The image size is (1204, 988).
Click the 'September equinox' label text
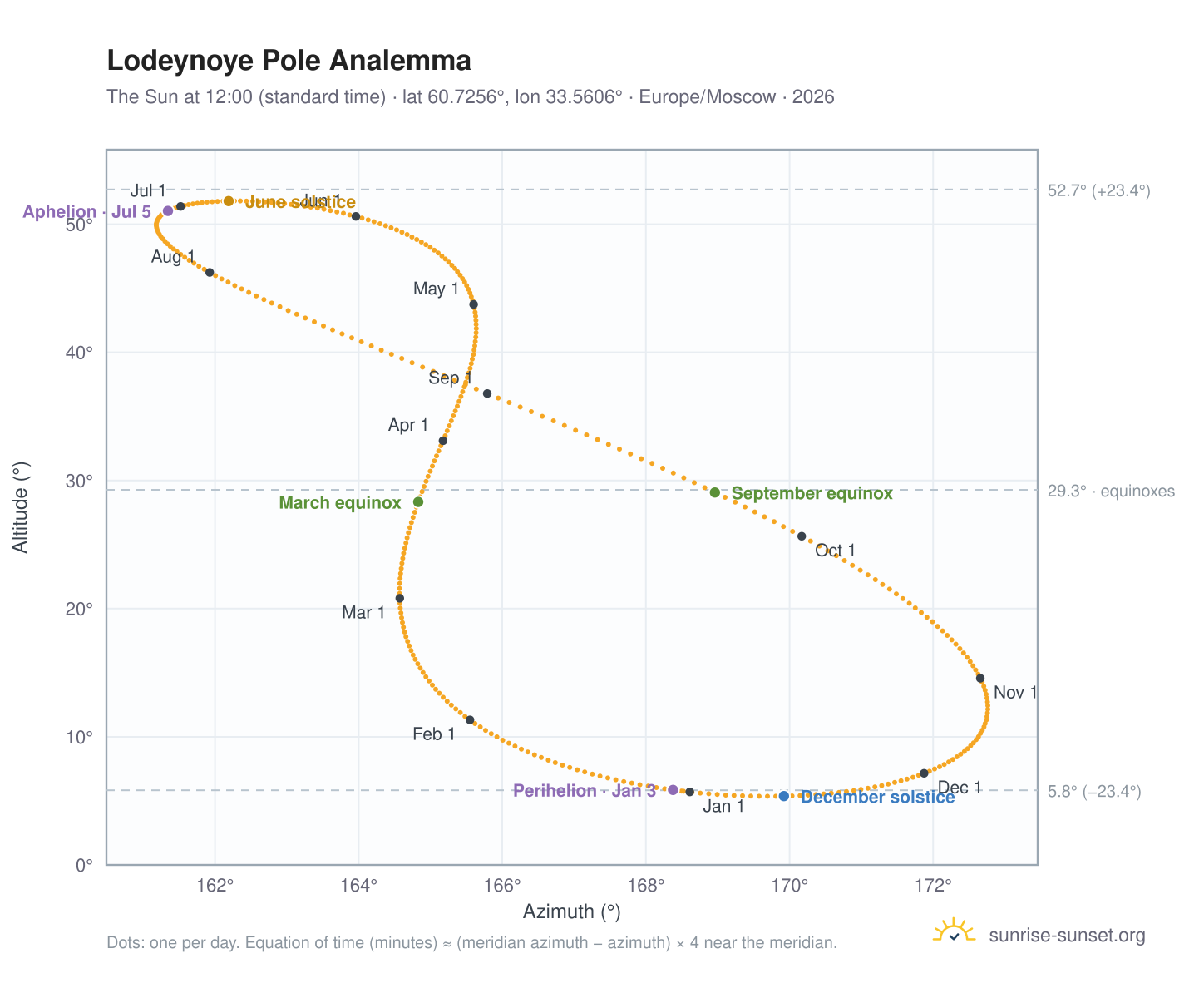tap(812, 494)
